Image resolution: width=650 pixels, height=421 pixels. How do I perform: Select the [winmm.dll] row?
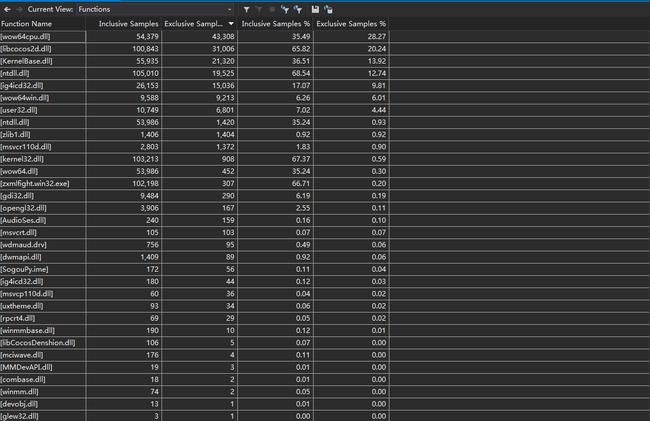[194, 392]
